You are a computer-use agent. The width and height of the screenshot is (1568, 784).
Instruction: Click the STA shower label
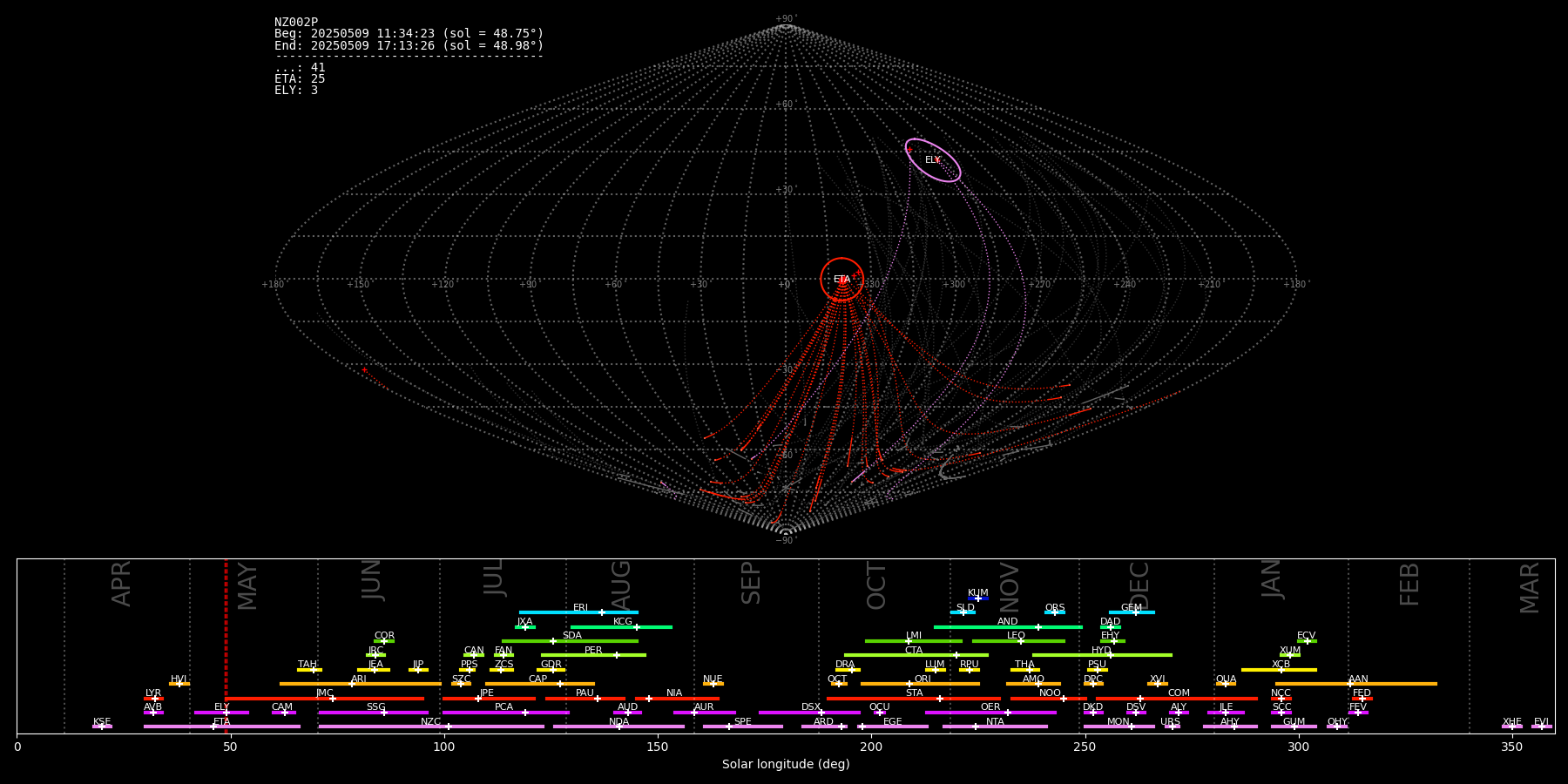pos(915,693)
